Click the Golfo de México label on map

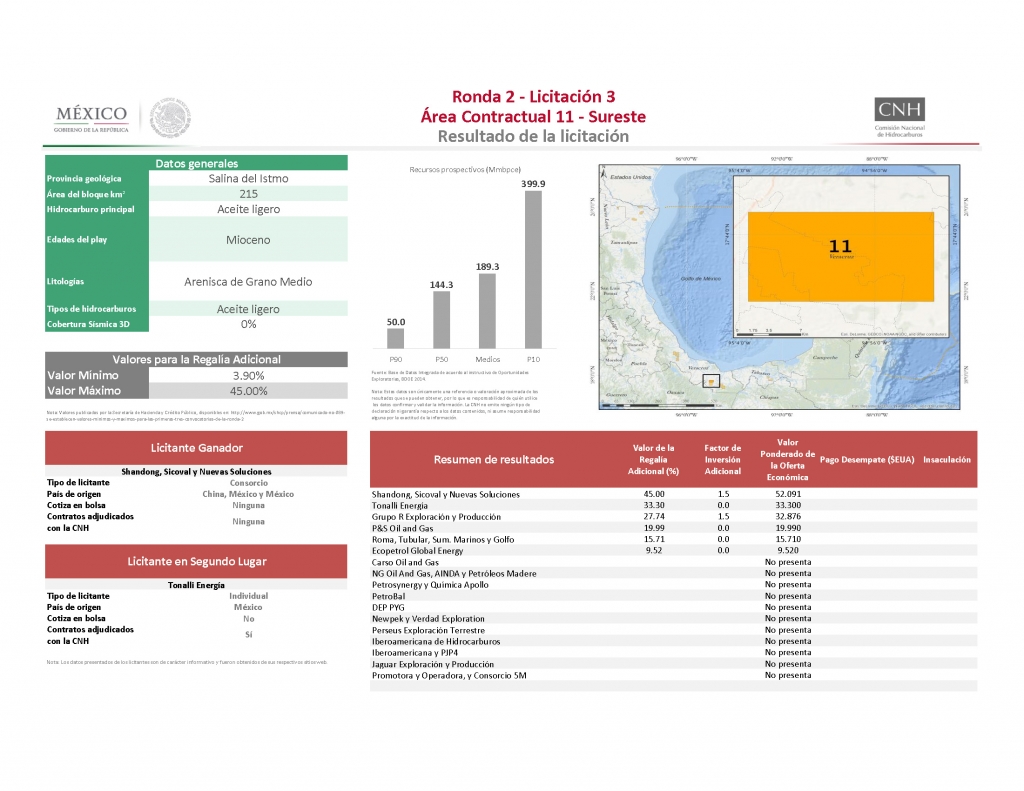(701, 277)
